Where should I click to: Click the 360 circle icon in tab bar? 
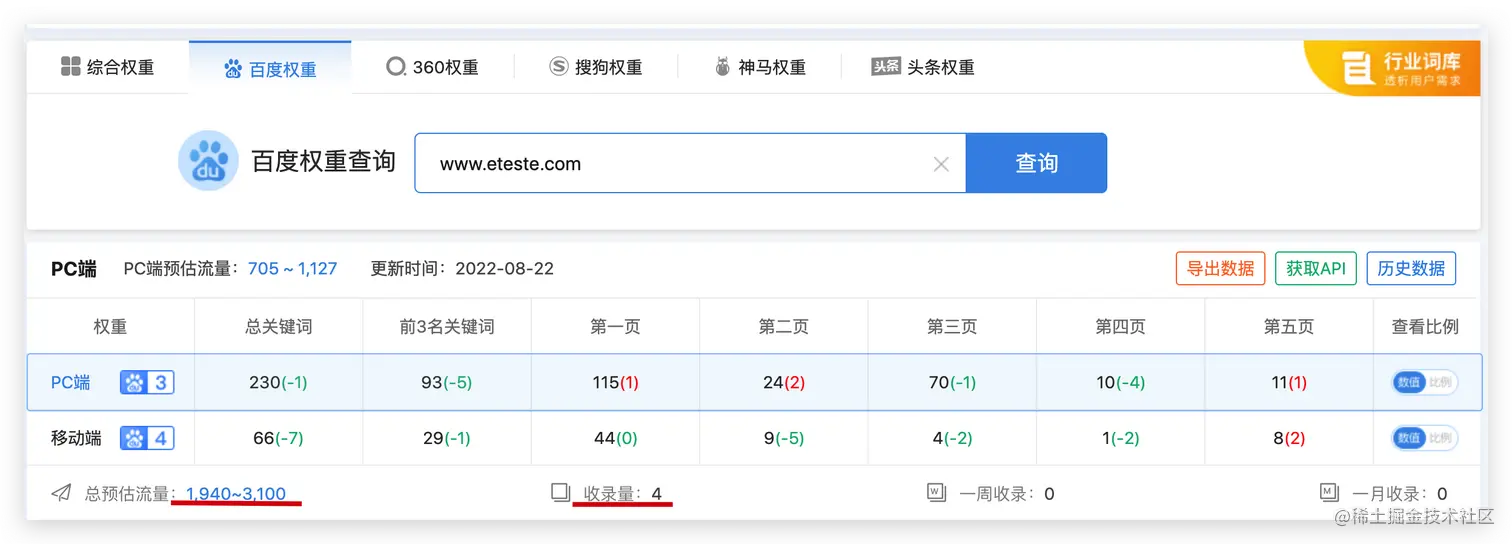point(396,67)
